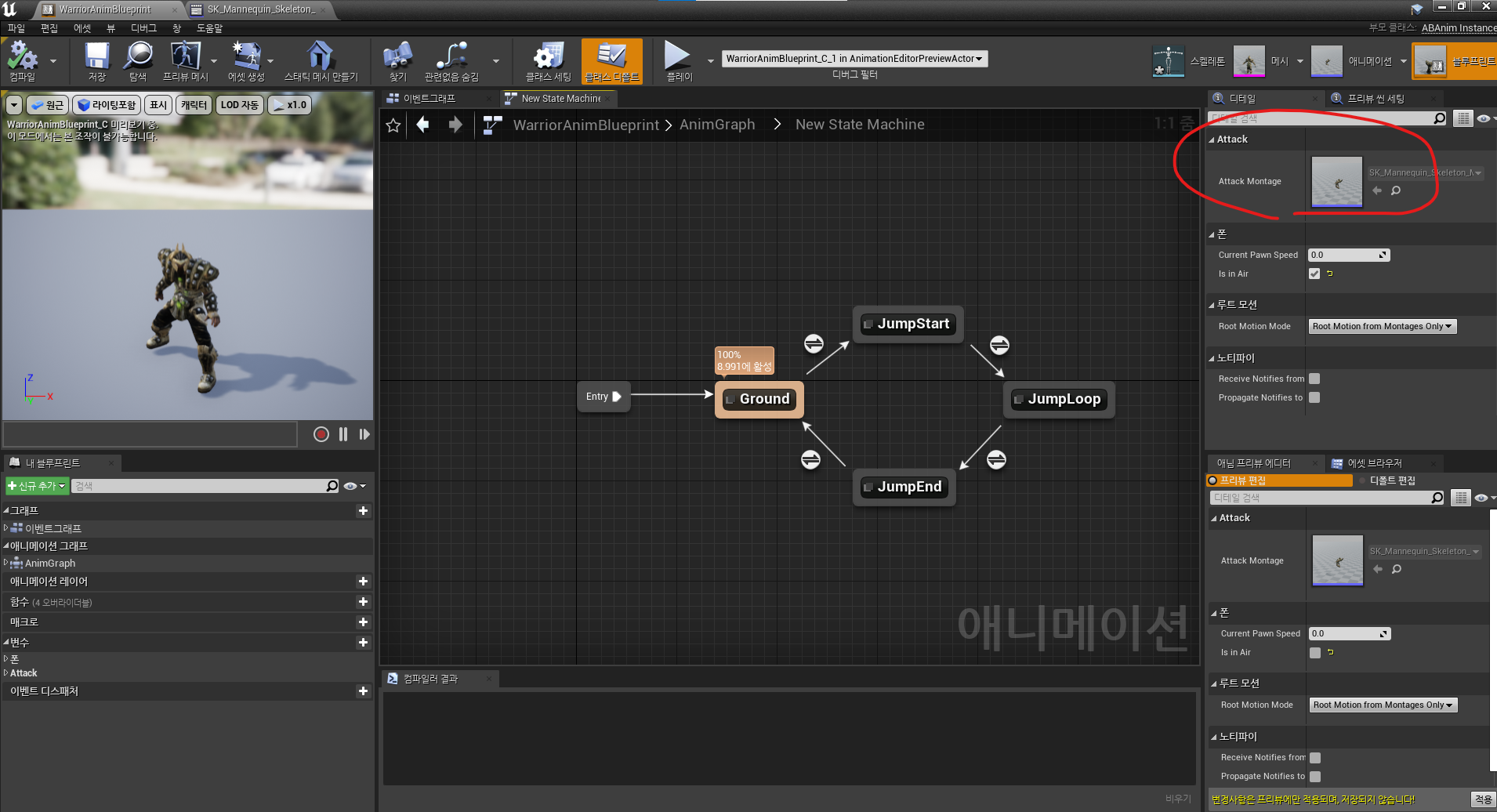Viewport: 1497px width, 812px height.
Task: Switch to Preview Scene Settings (프리뷰 씬 세팅) tab
Action: [x=1376, y=99]
